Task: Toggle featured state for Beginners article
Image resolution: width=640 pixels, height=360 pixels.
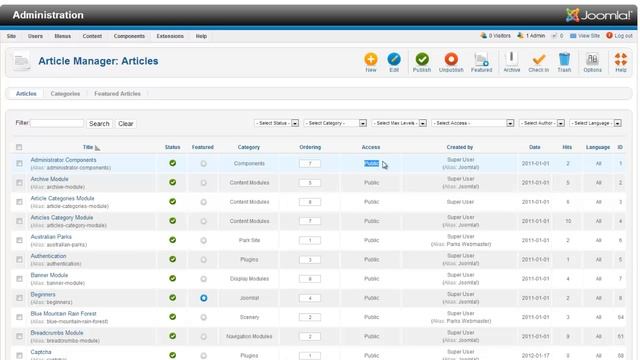Action: click(203, 298)
